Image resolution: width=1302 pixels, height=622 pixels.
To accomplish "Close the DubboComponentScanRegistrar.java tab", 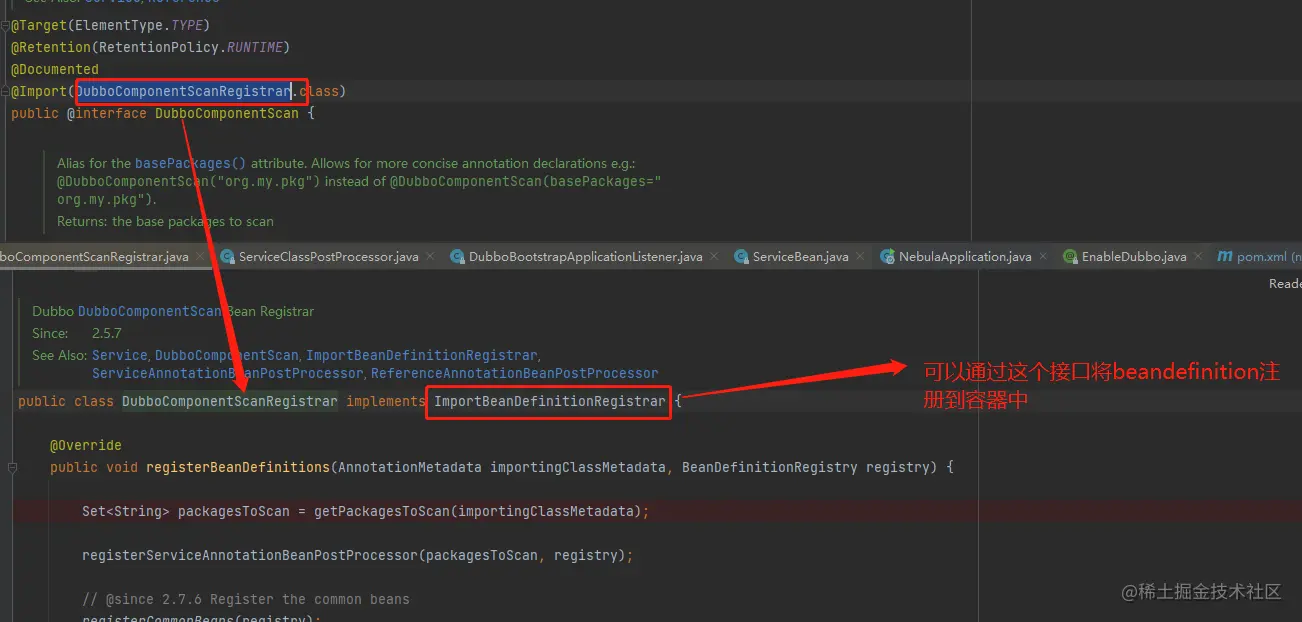I will 200,257.
